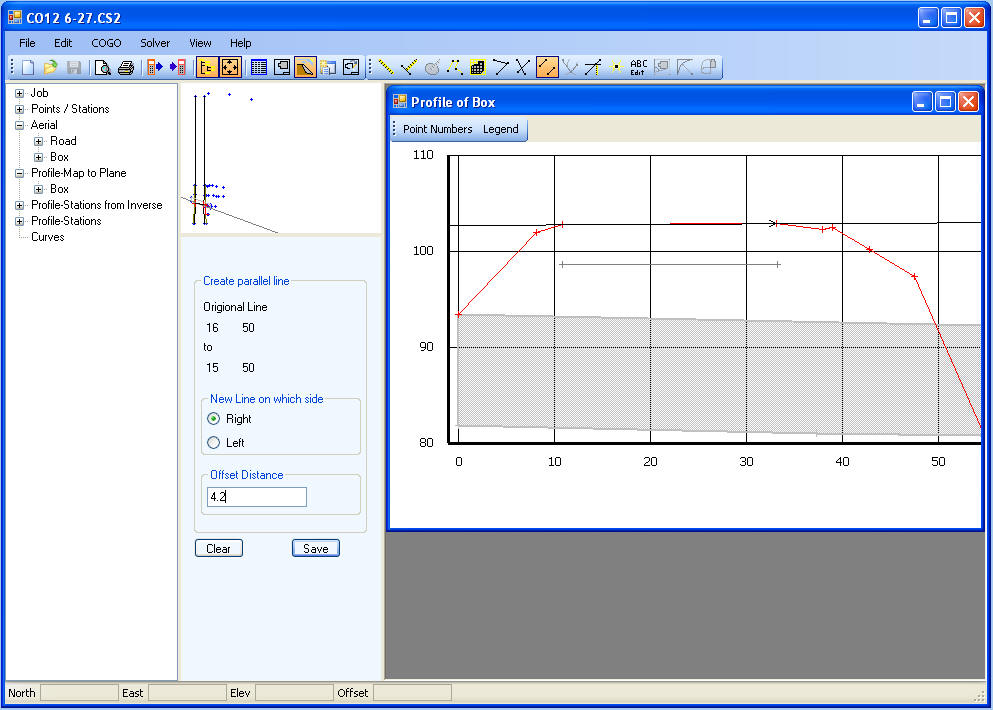Collapse the Aerial tree node
This screenshot has width=993, height=710.
click(20, 125)
